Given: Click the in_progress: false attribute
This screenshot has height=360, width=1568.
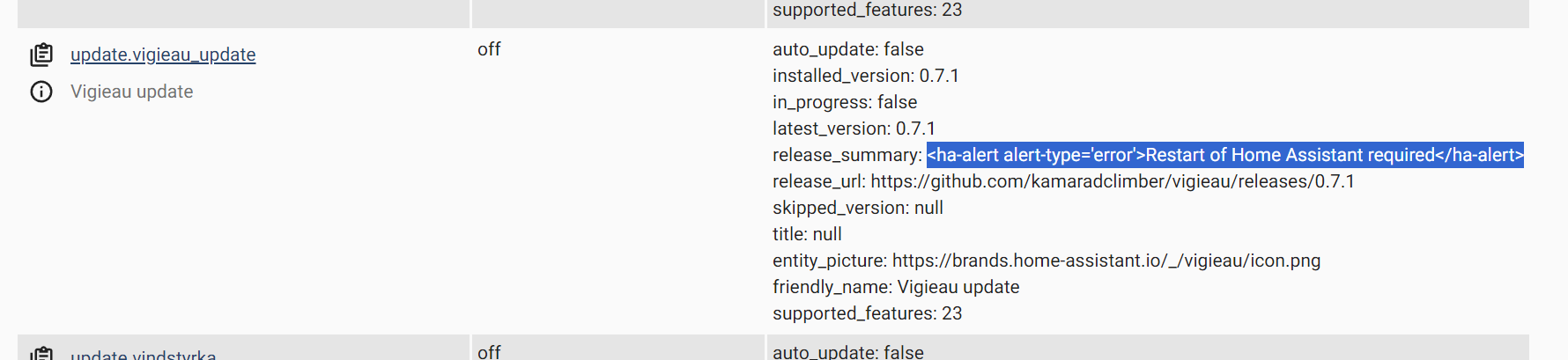Looking at the screenshot, I should point(845,102).
